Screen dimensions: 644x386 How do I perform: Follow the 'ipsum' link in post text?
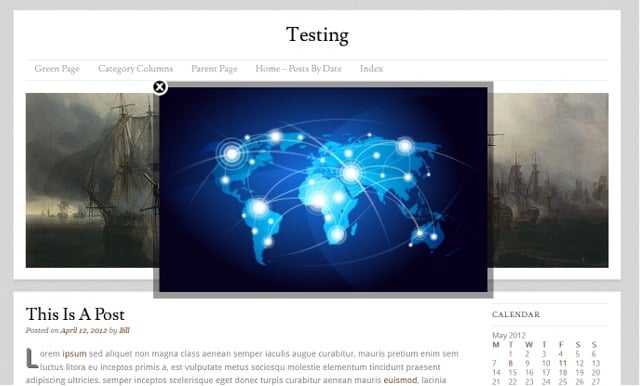click(74, 354)
